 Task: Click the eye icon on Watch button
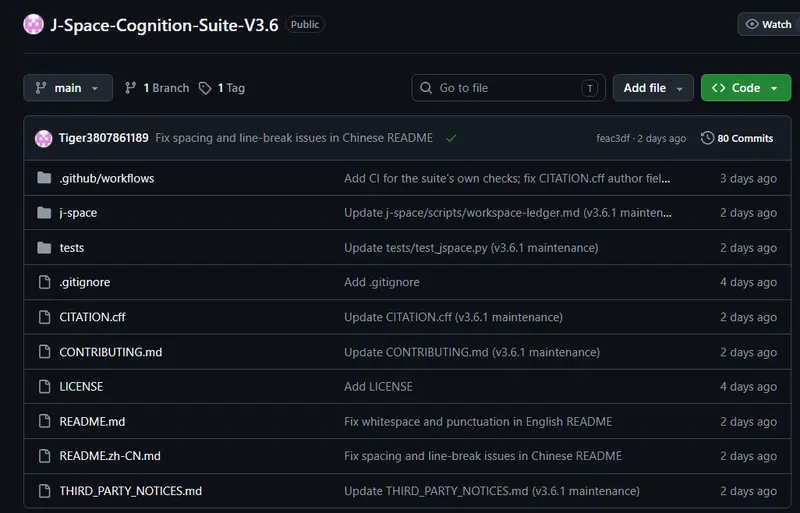pos(752,24)
